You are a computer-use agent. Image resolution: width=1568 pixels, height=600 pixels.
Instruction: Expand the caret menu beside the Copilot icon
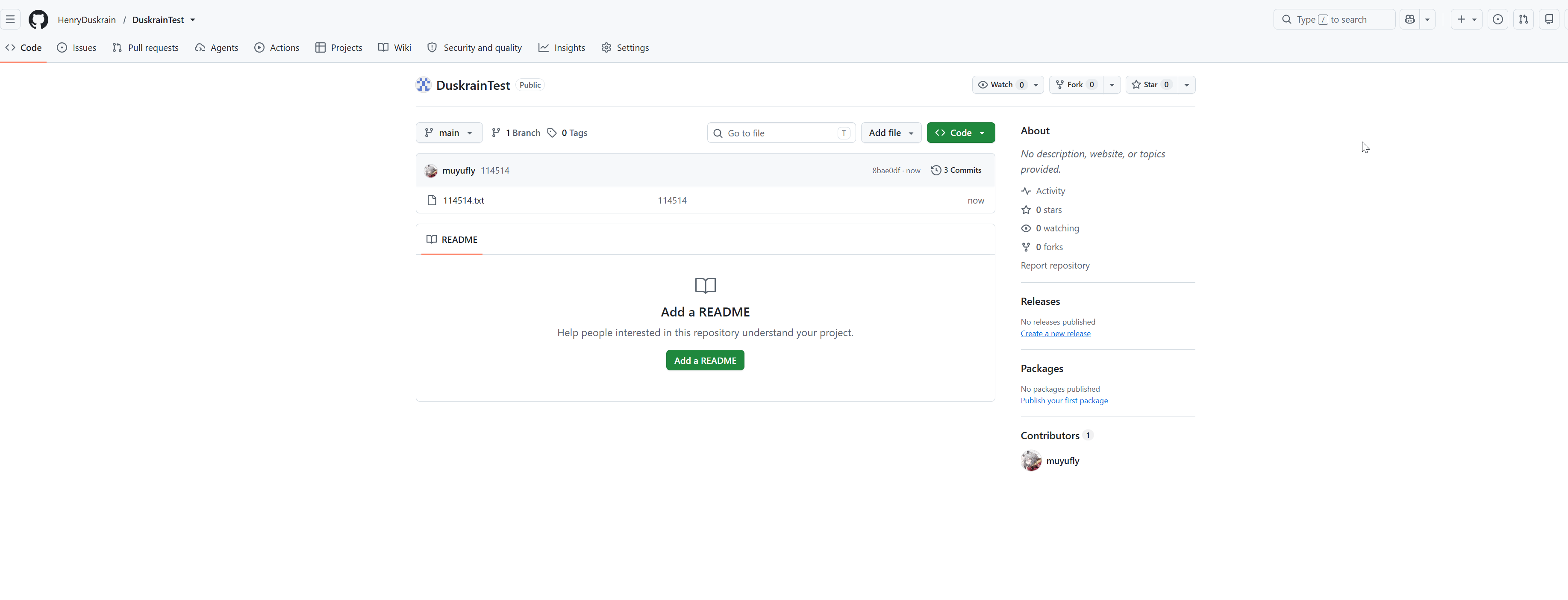coord(1427,20)
